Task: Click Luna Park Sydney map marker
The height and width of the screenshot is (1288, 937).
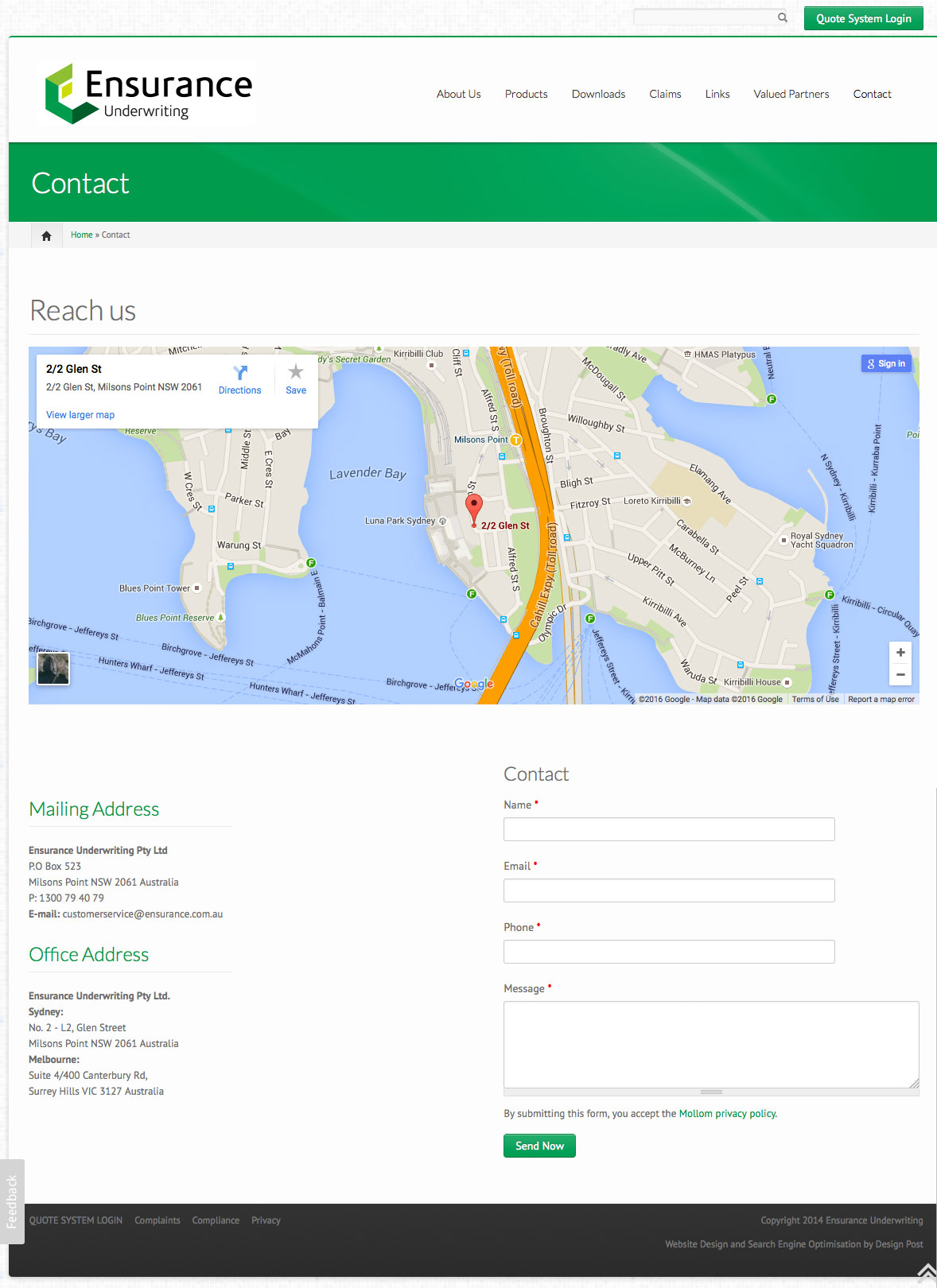Action: click(443, 521)
